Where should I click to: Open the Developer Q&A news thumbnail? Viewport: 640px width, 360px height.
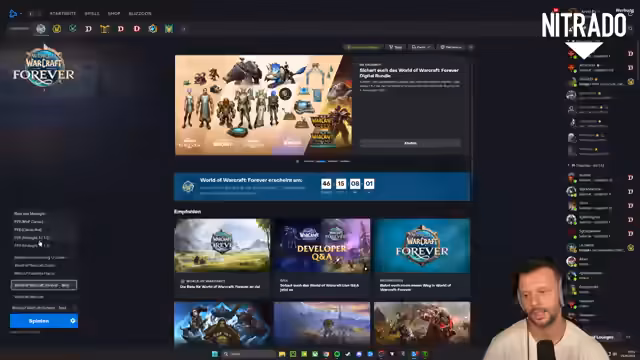pos(322,245)
